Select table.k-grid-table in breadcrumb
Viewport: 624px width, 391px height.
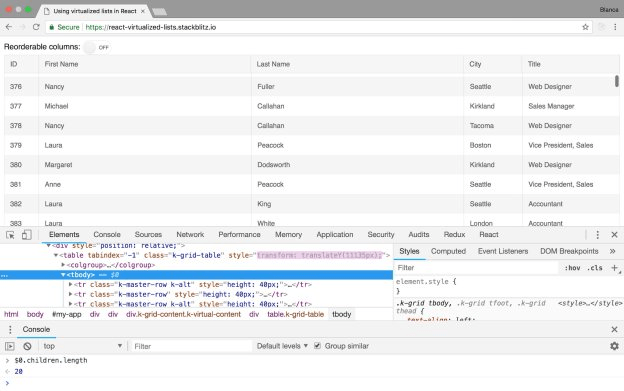pyautogui.click(x=295, y=314)
